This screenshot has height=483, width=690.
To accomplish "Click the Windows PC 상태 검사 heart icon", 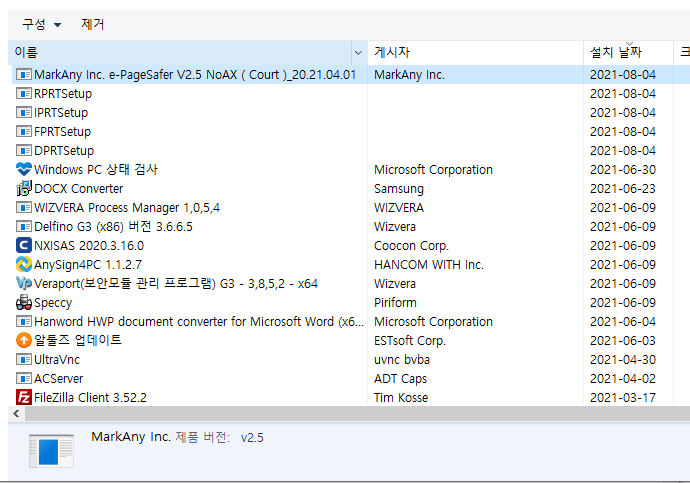I will [24, 170].
